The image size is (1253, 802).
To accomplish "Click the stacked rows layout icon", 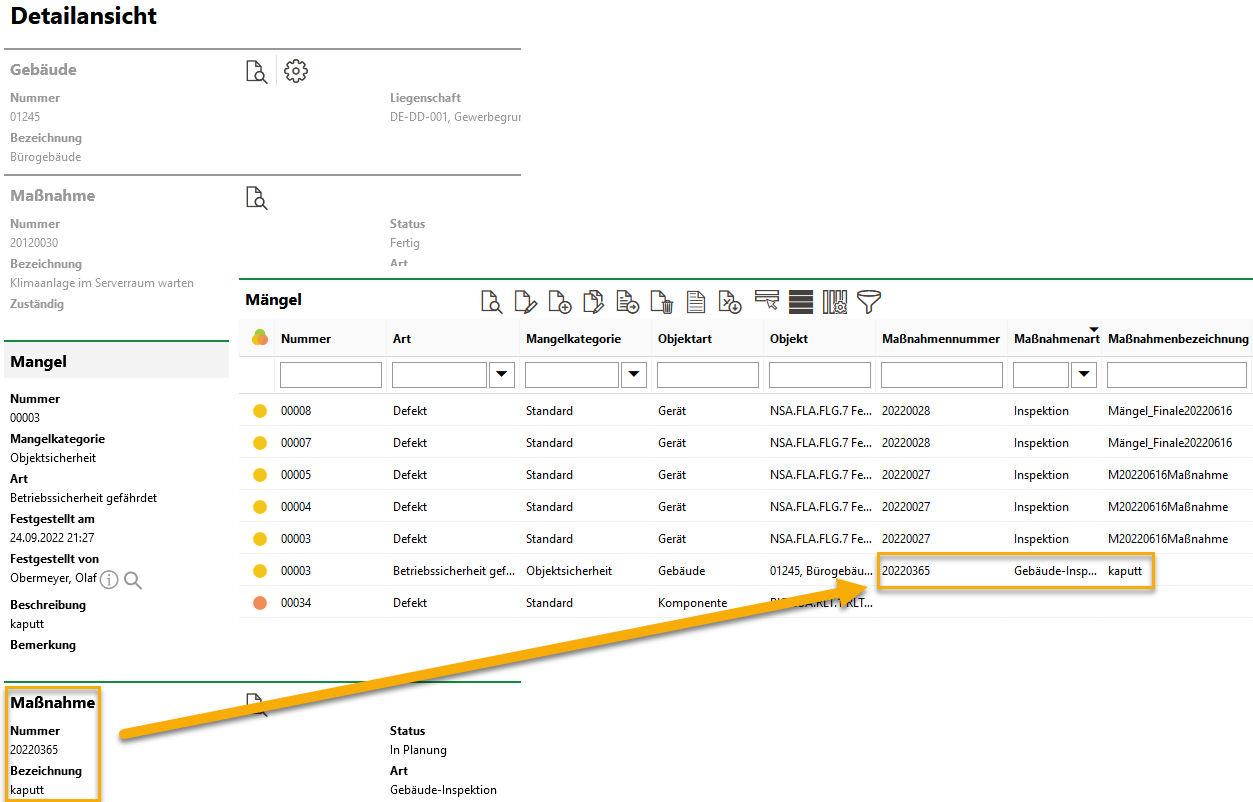I will click(800, 301).
